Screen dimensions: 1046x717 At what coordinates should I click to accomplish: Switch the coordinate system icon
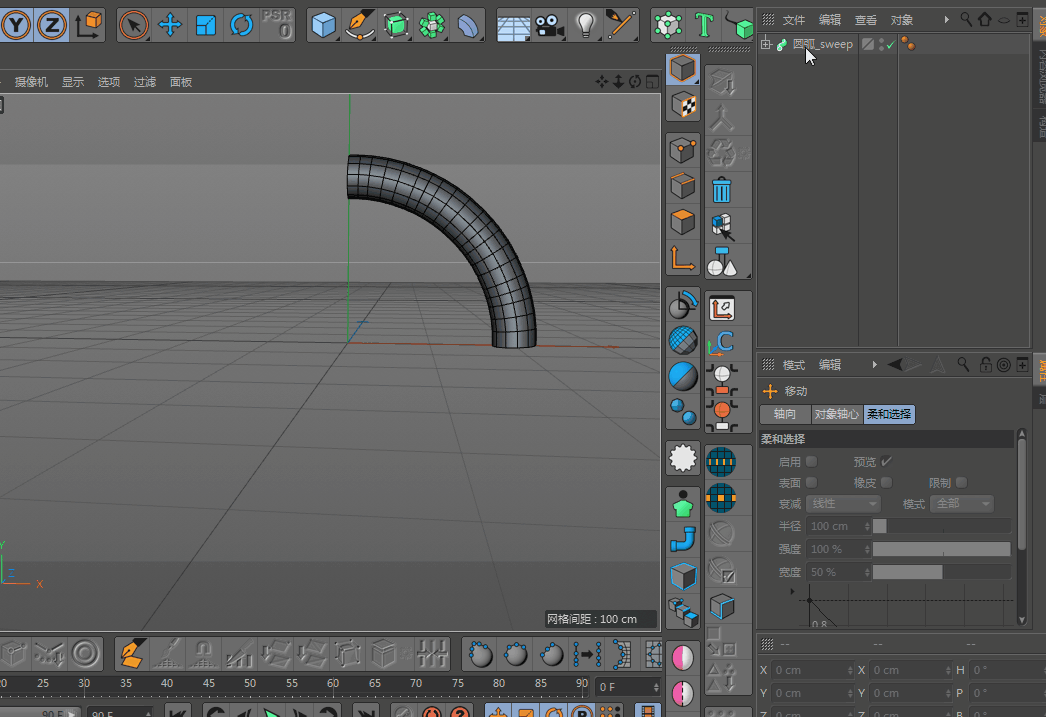pyautogui.click(x=88, y=25)
